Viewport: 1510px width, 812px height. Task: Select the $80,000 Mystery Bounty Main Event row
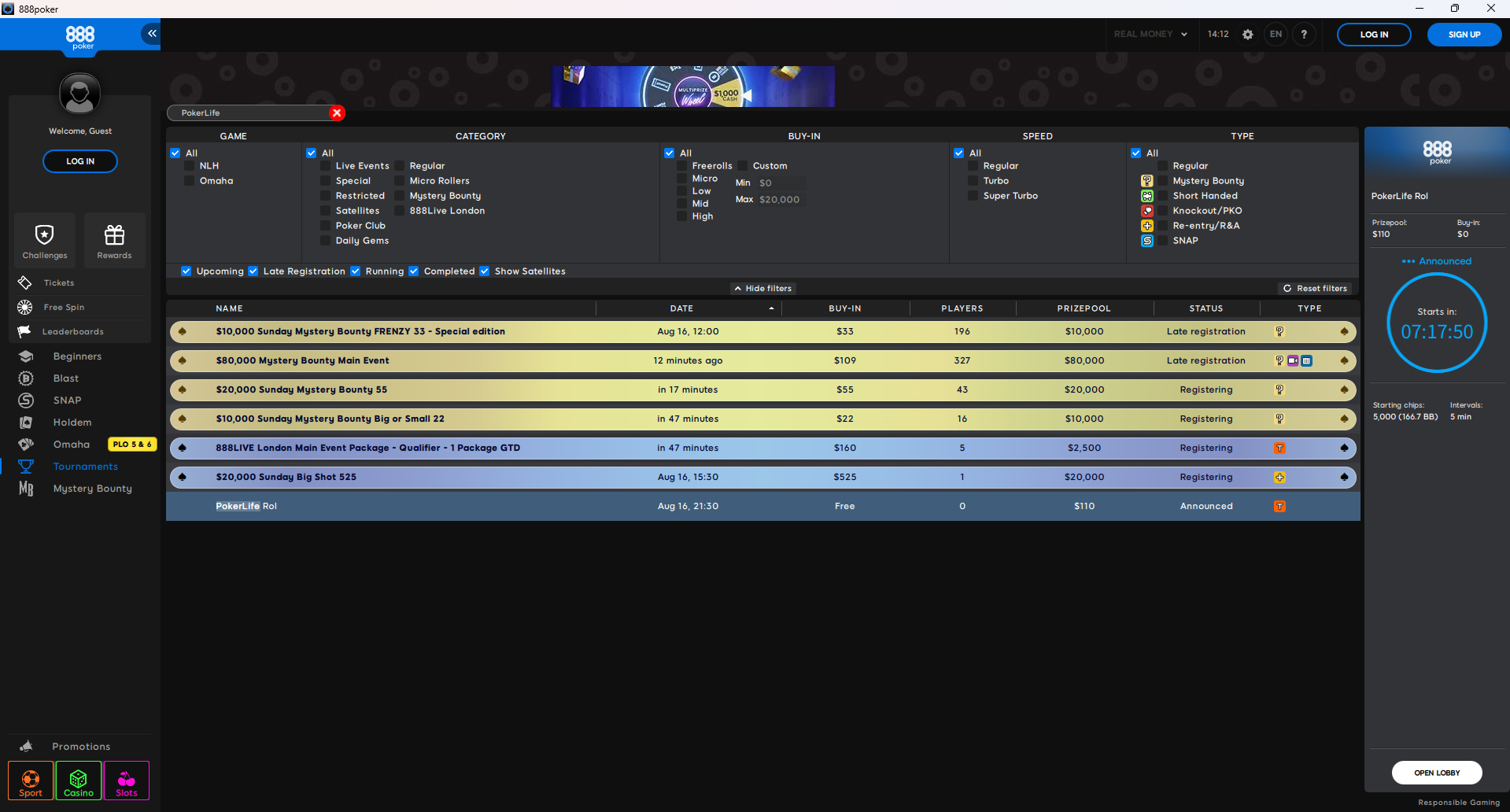tap(762, 360)
